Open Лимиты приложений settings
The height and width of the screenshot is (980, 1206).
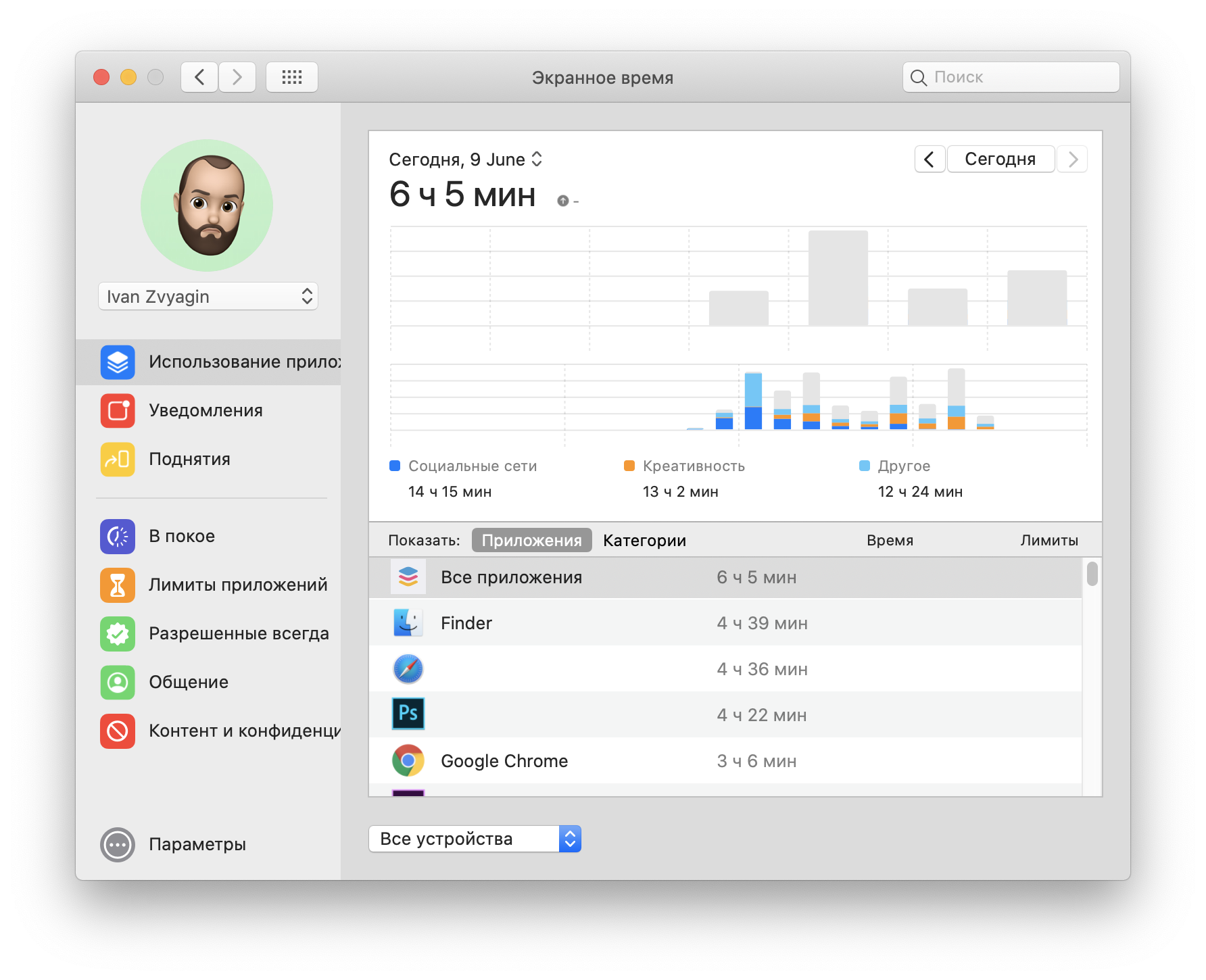(x=238, y=585)
